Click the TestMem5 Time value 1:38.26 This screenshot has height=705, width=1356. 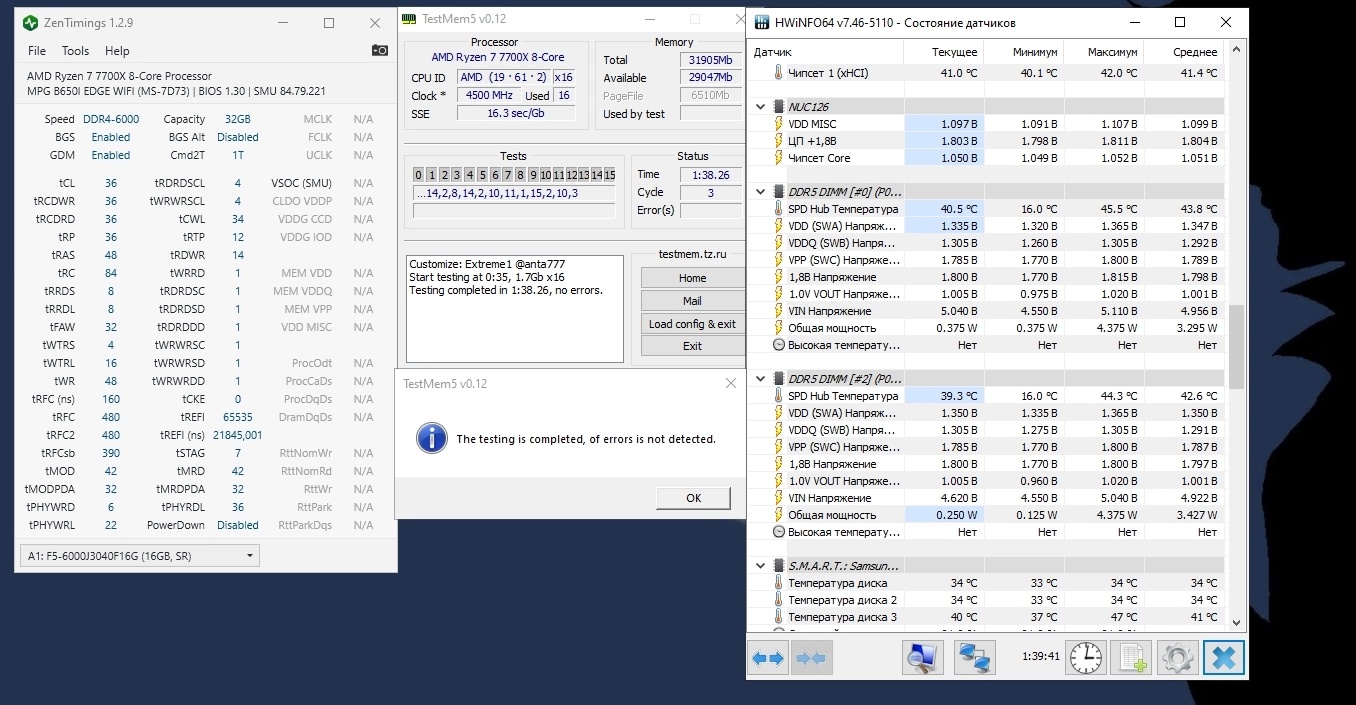[x=710, y=175]
